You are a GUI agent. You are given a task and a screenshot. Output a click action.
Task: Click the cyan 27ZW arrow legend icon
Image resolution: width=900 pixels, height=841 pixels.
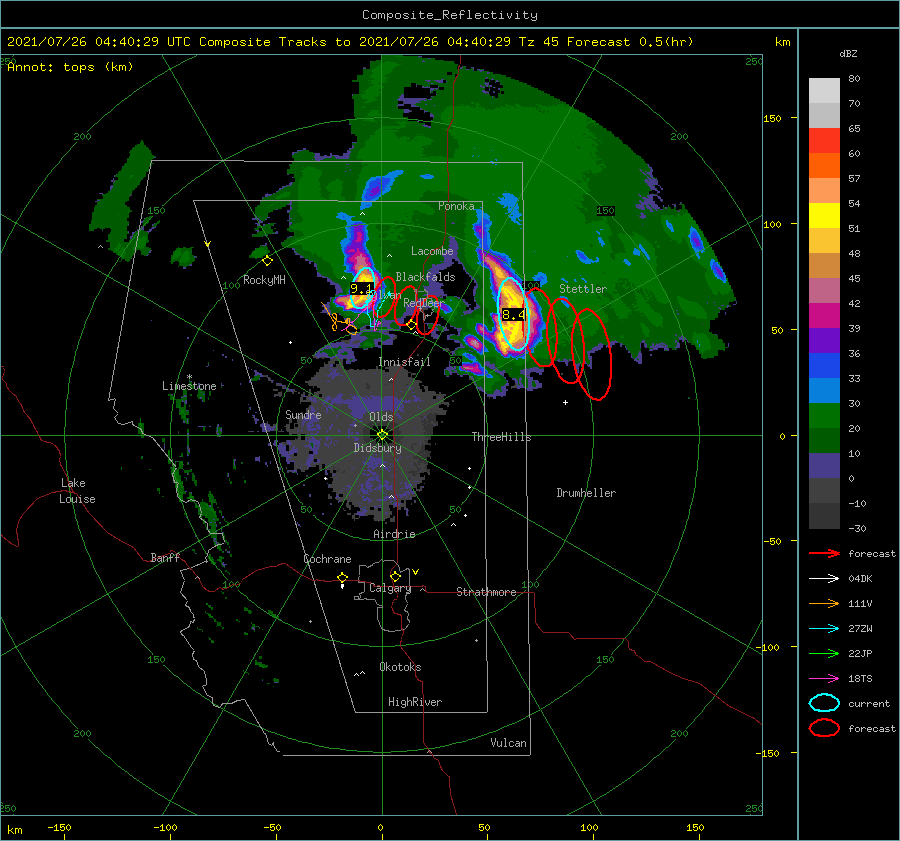click(x=824, y=629)
